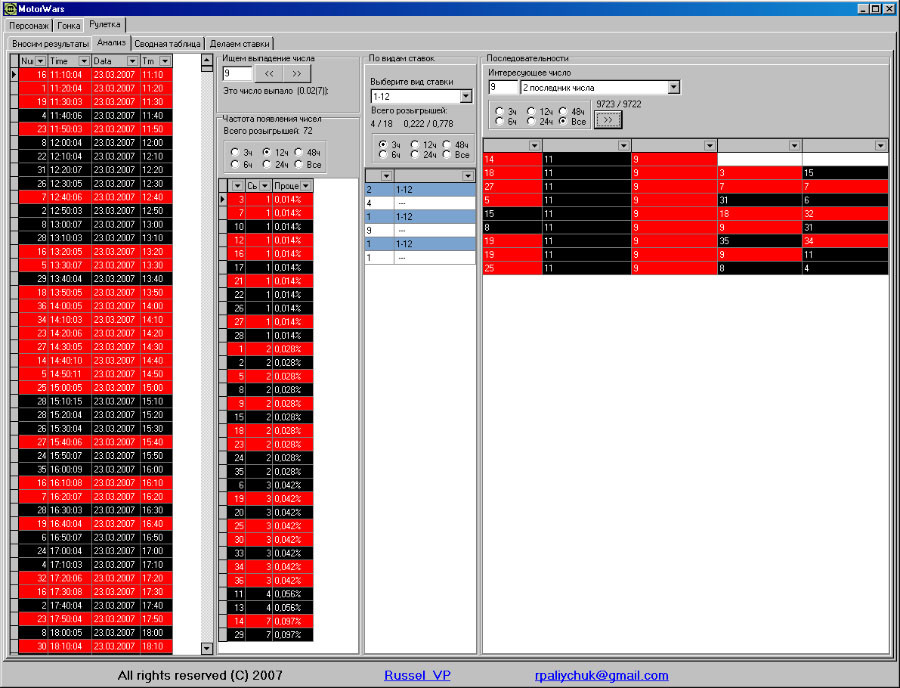Expand the Tm column filter dropdown

165,61
